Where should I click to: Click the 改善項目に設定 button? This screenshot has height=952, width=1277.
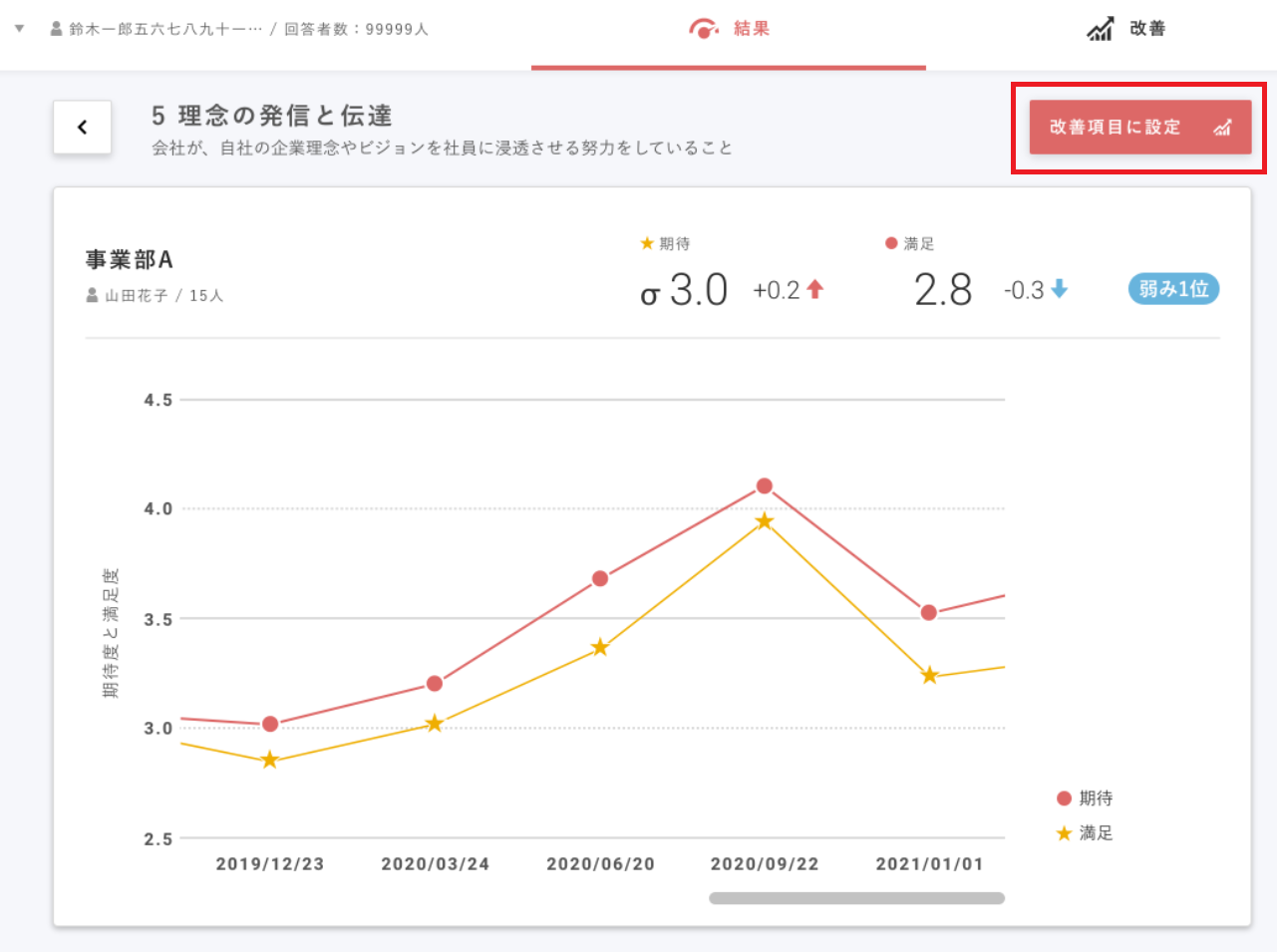pyautogui.click(x=1139, y=128)
